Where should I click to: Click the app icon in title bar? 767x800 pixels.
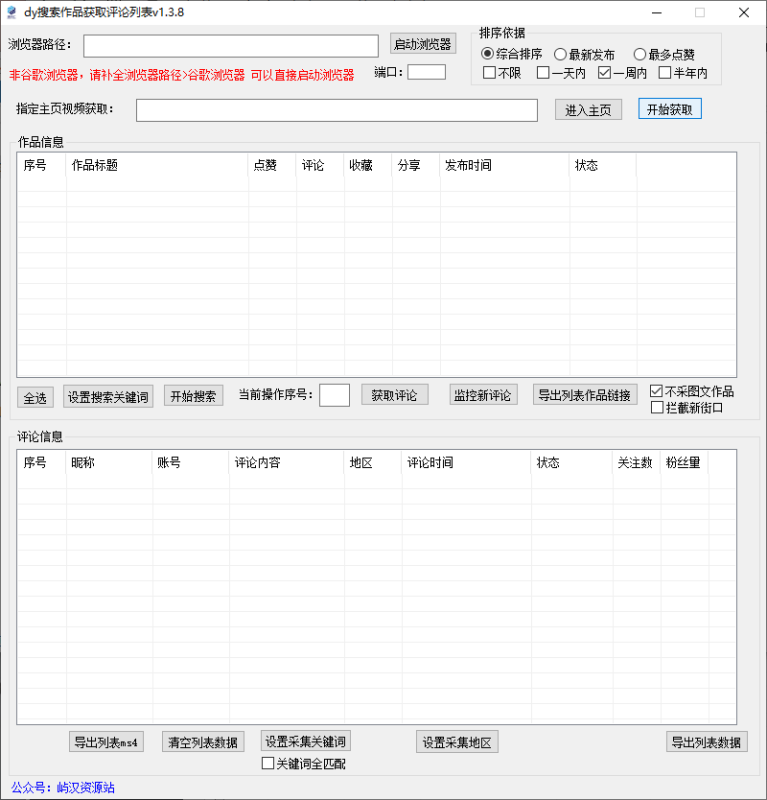click(11, 12)
